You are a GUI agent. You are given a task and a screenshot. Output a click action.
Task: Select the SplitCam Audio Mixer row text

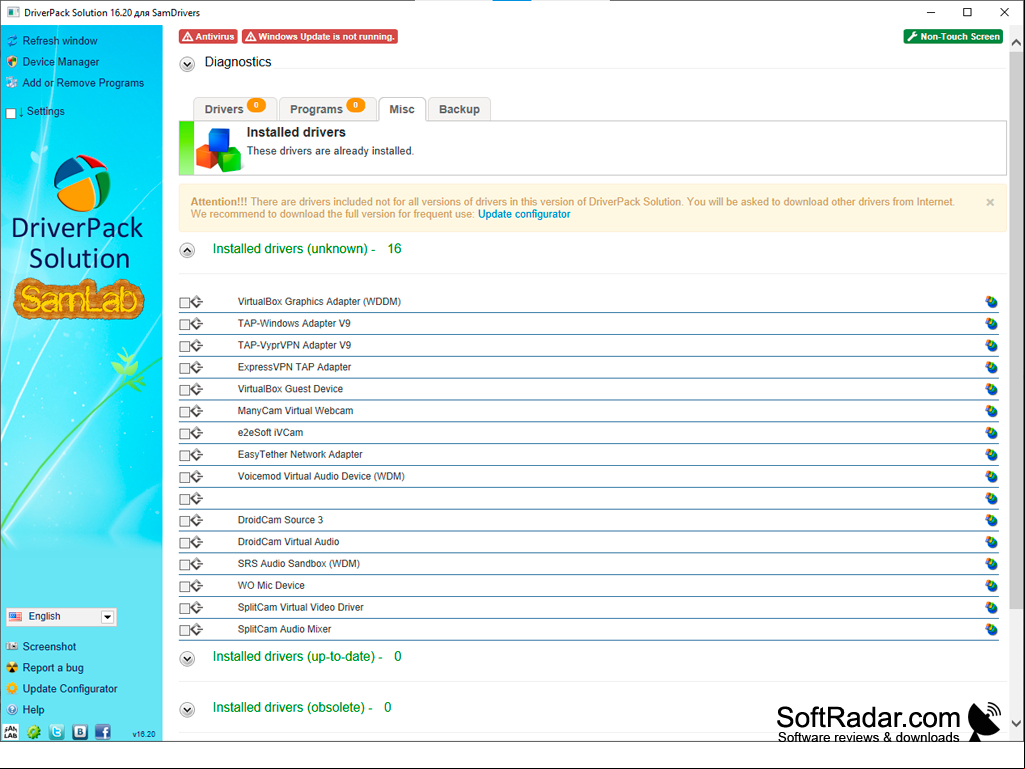(x=284, y=629)
